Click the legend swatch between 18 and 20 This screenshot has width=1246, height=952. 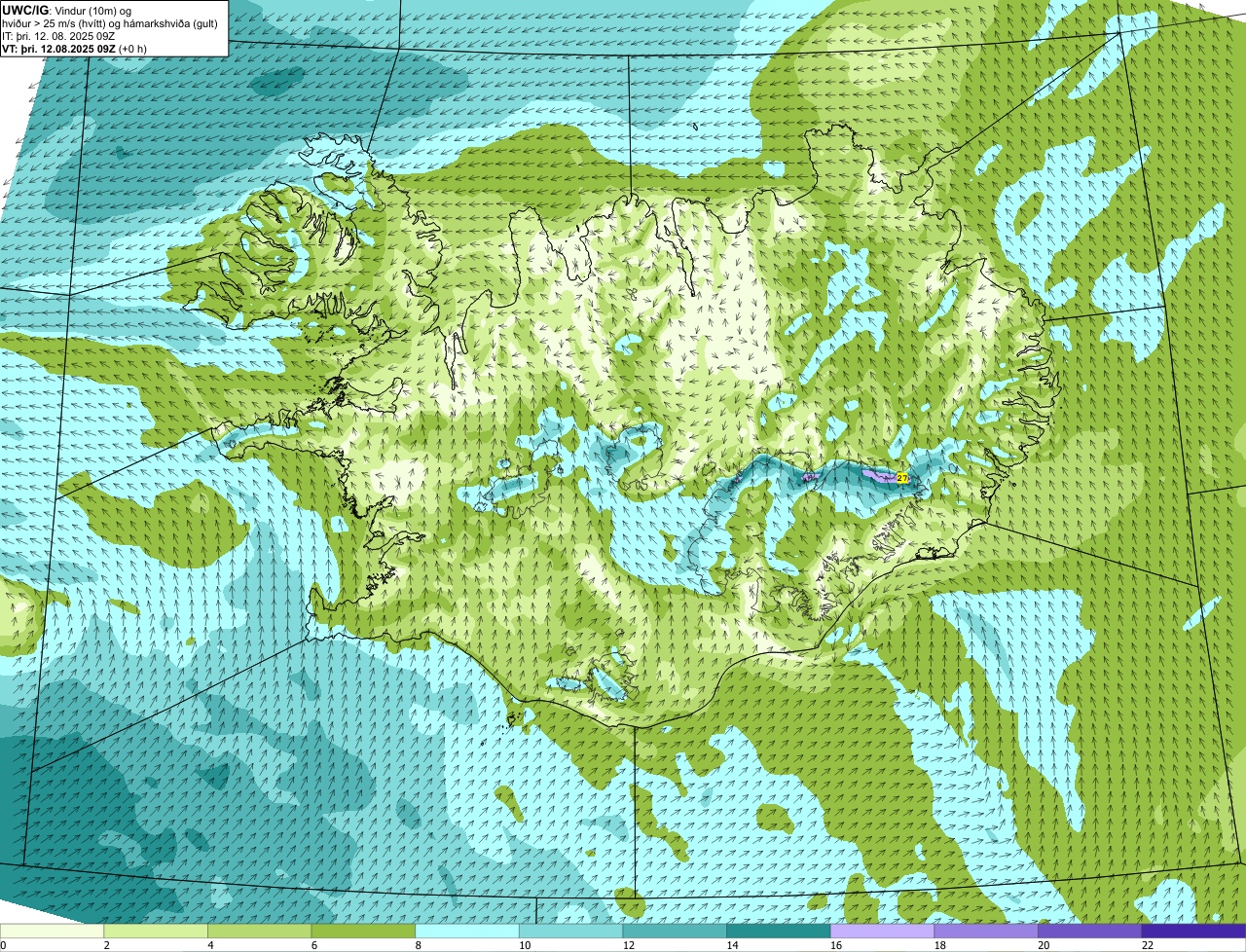pos(986,931)
